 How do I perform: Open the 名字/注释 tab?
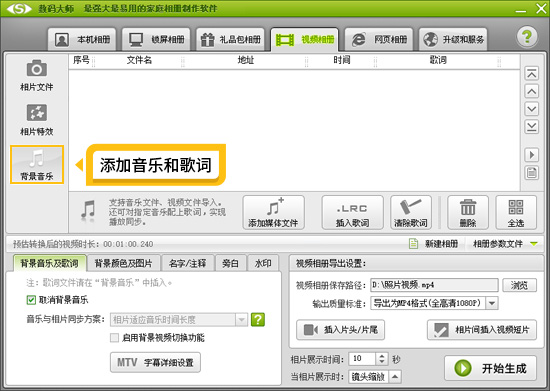pyautogui.click(x=187, y=263)
